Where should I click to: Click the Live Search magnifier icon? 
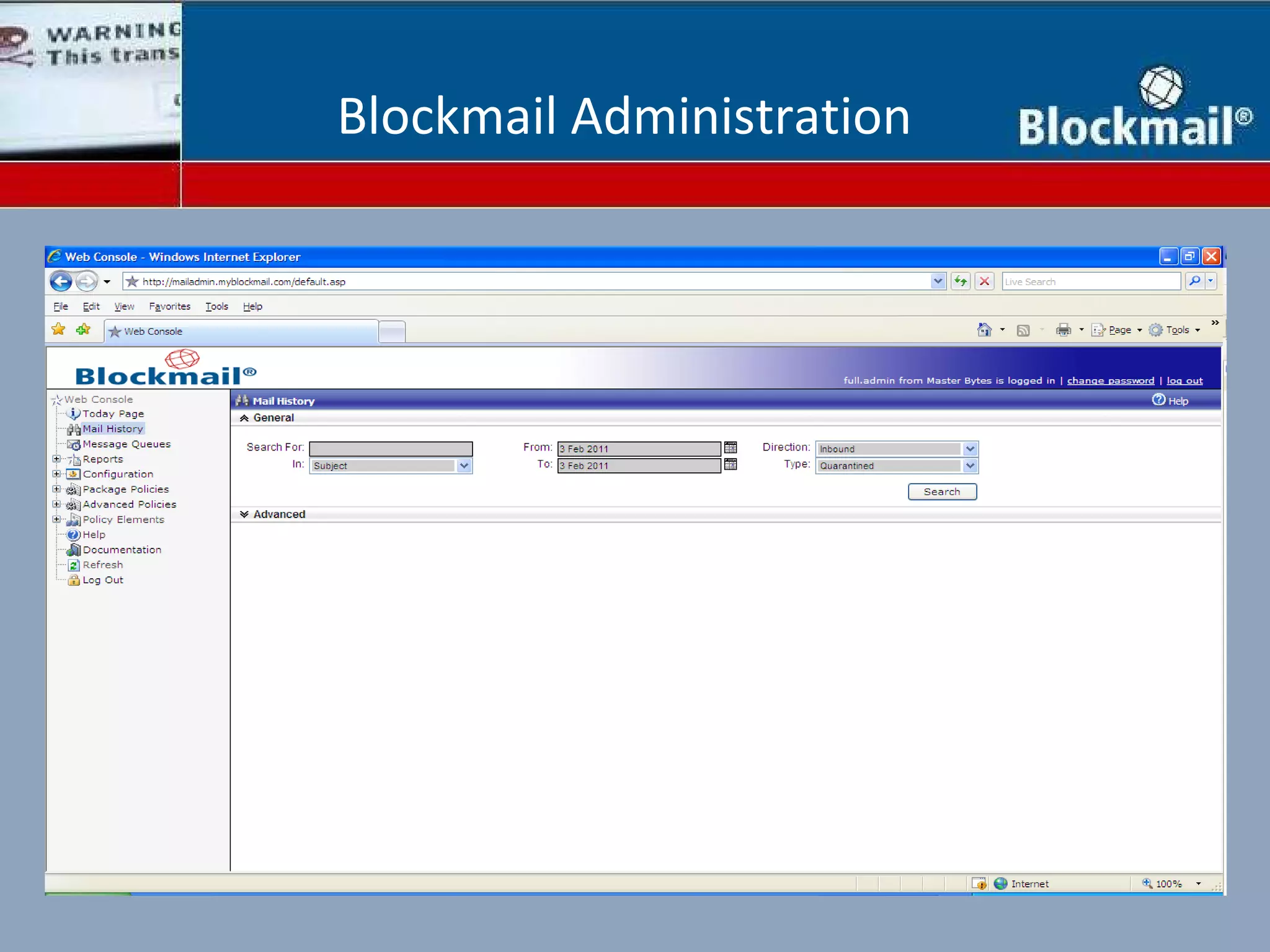tap(1194, 281)
